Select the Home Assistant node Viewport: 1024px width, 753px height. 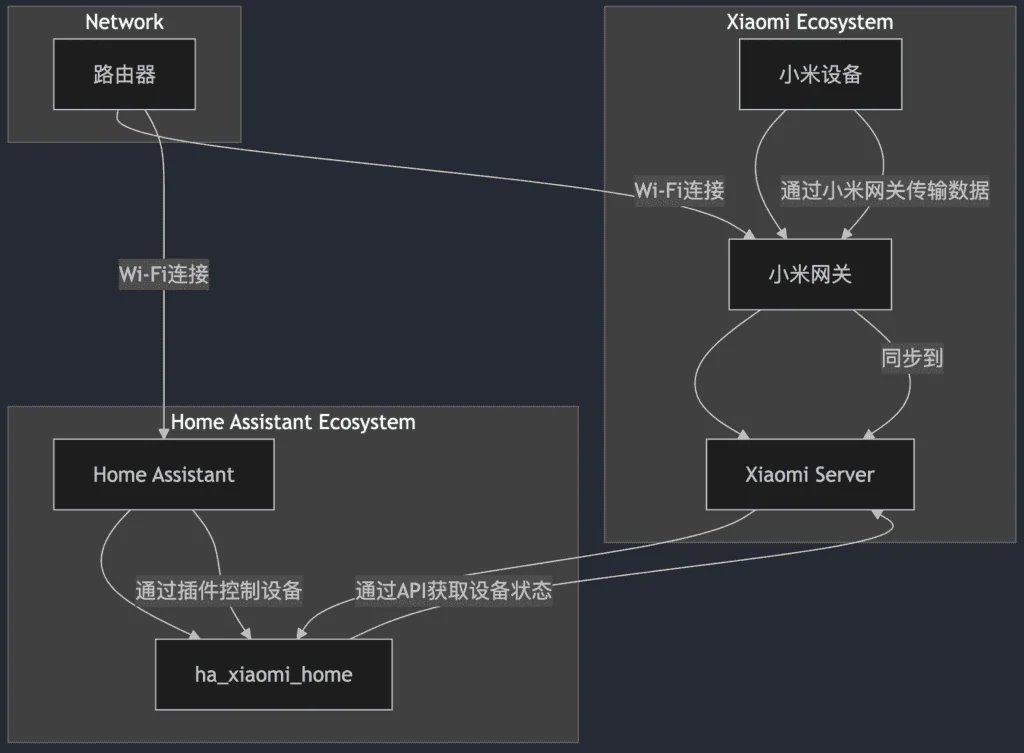click(164, 474)
